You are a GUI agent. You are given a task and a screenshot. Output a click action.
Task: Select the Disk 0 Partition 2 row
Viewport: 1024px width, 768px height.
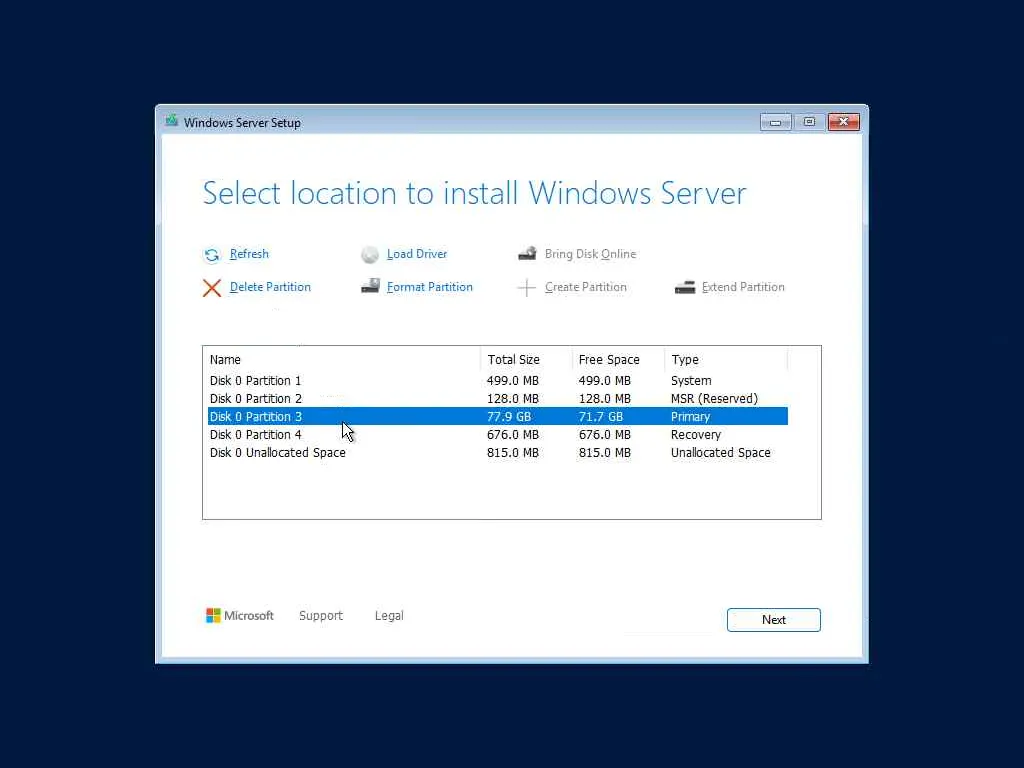498,398
